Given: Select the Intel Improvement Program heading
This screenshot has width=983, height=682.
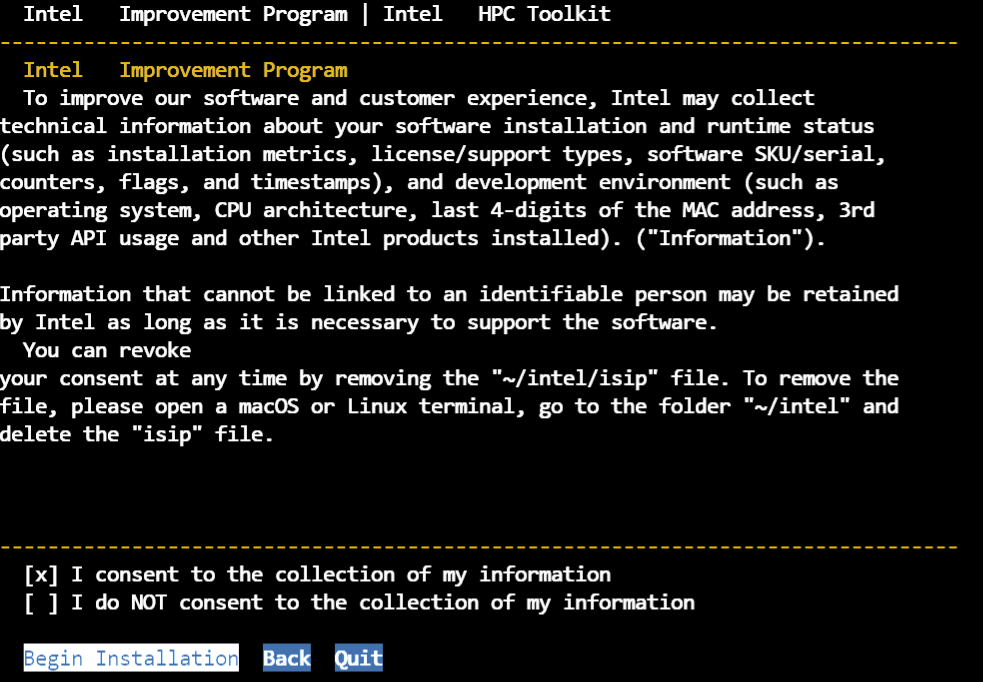Looking at the screenshot, I should (169, 69).
